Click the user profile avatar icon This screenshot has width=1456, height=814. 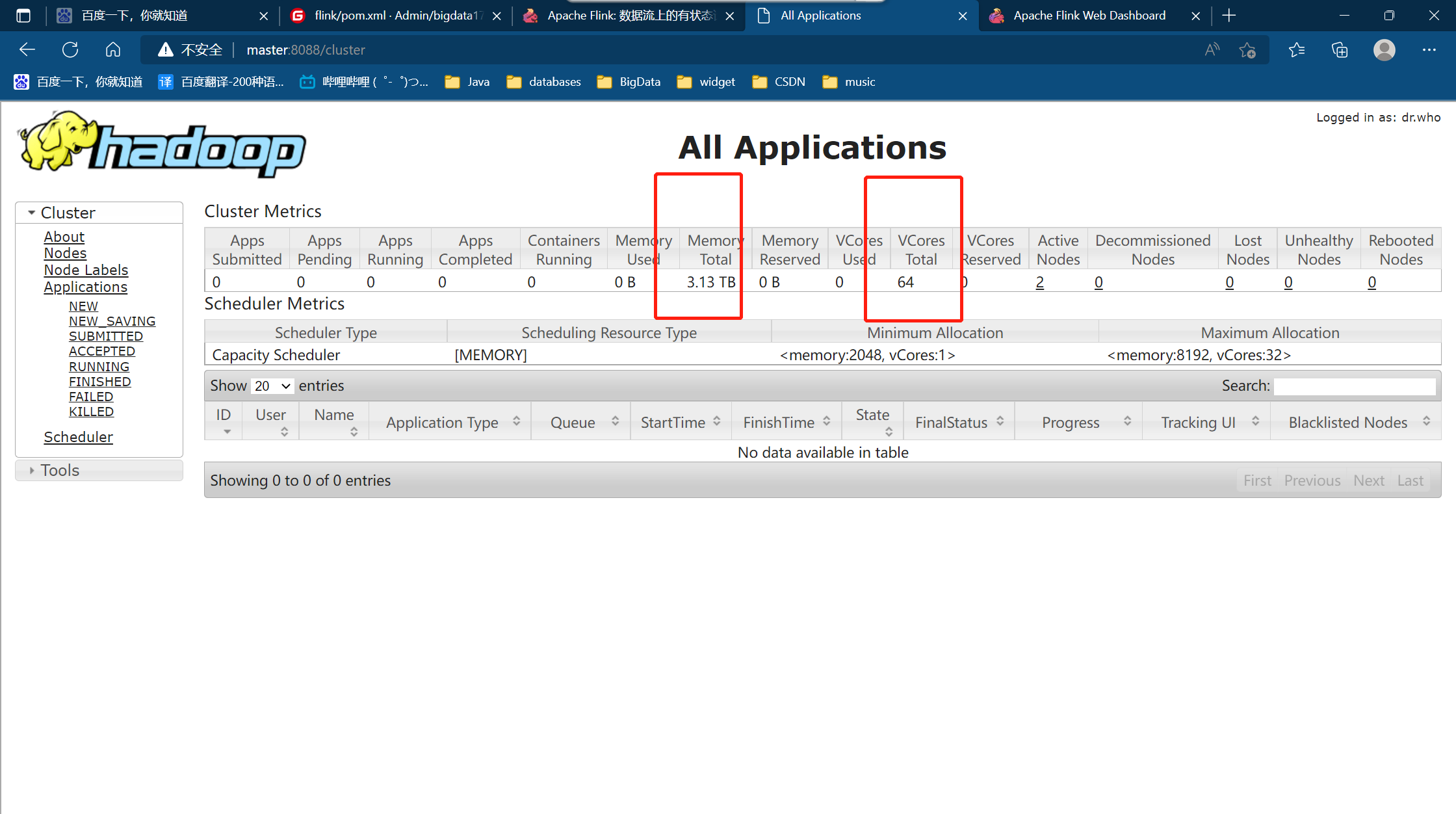(1384, 50)
